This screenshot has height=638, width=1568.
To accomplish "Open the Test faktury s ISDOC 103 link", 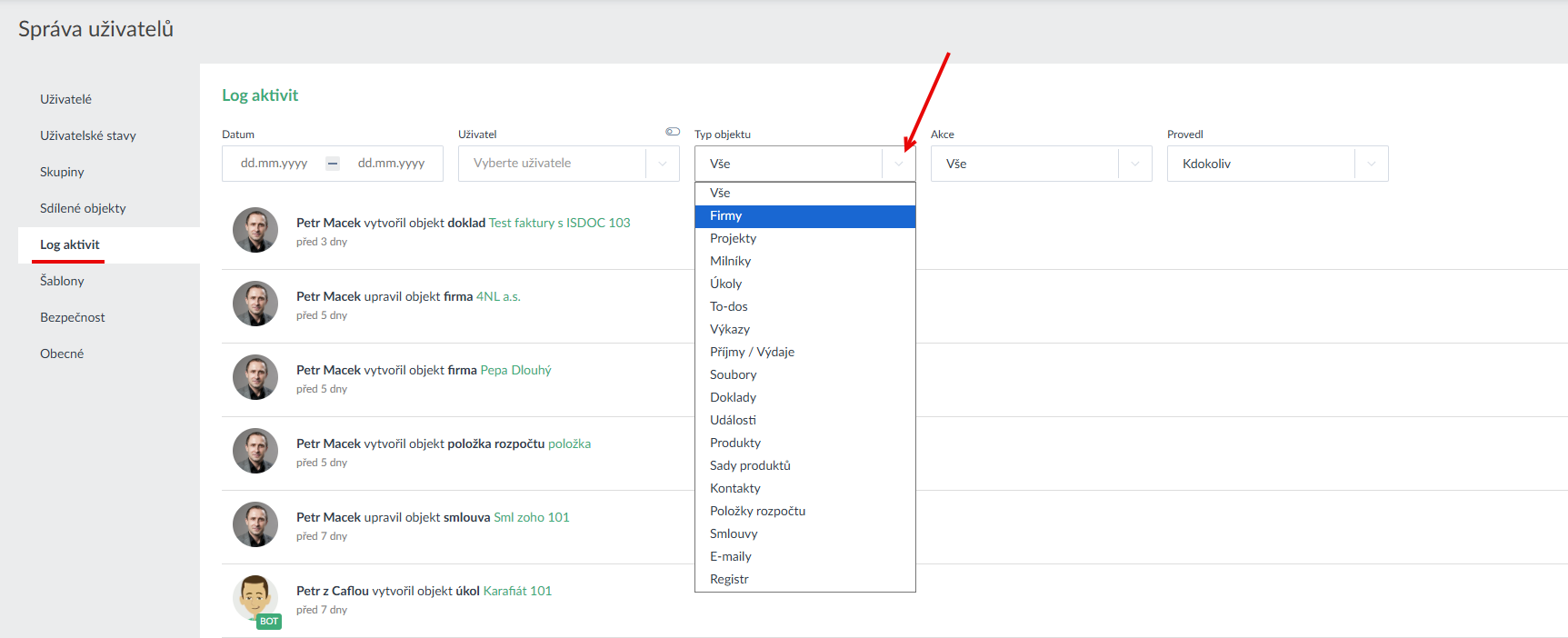I will click(x=559, y=223).
